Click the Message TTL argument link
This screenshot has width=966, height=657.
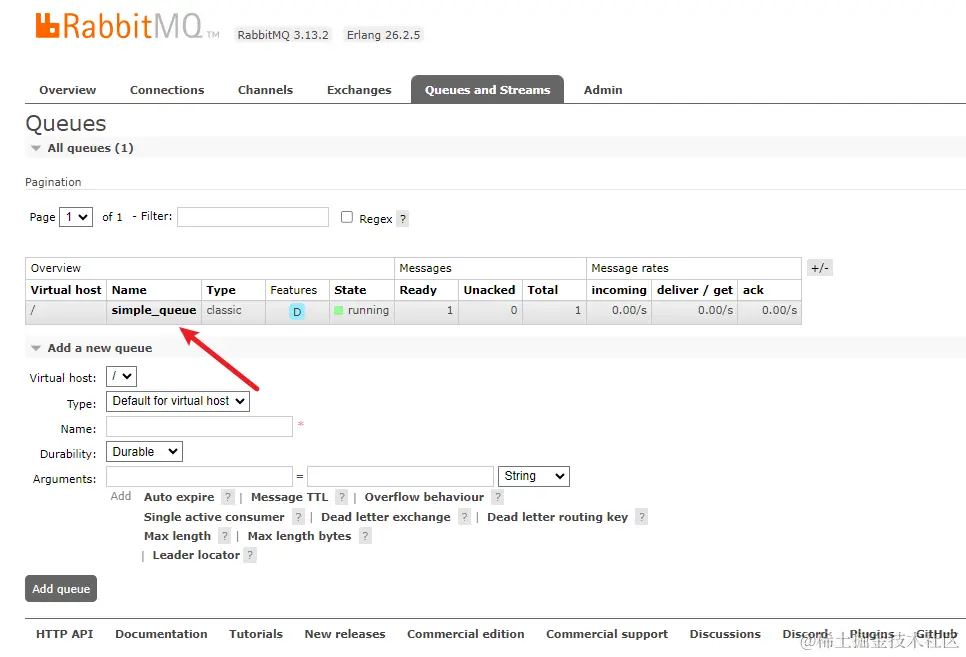click(x=290, y=497)
